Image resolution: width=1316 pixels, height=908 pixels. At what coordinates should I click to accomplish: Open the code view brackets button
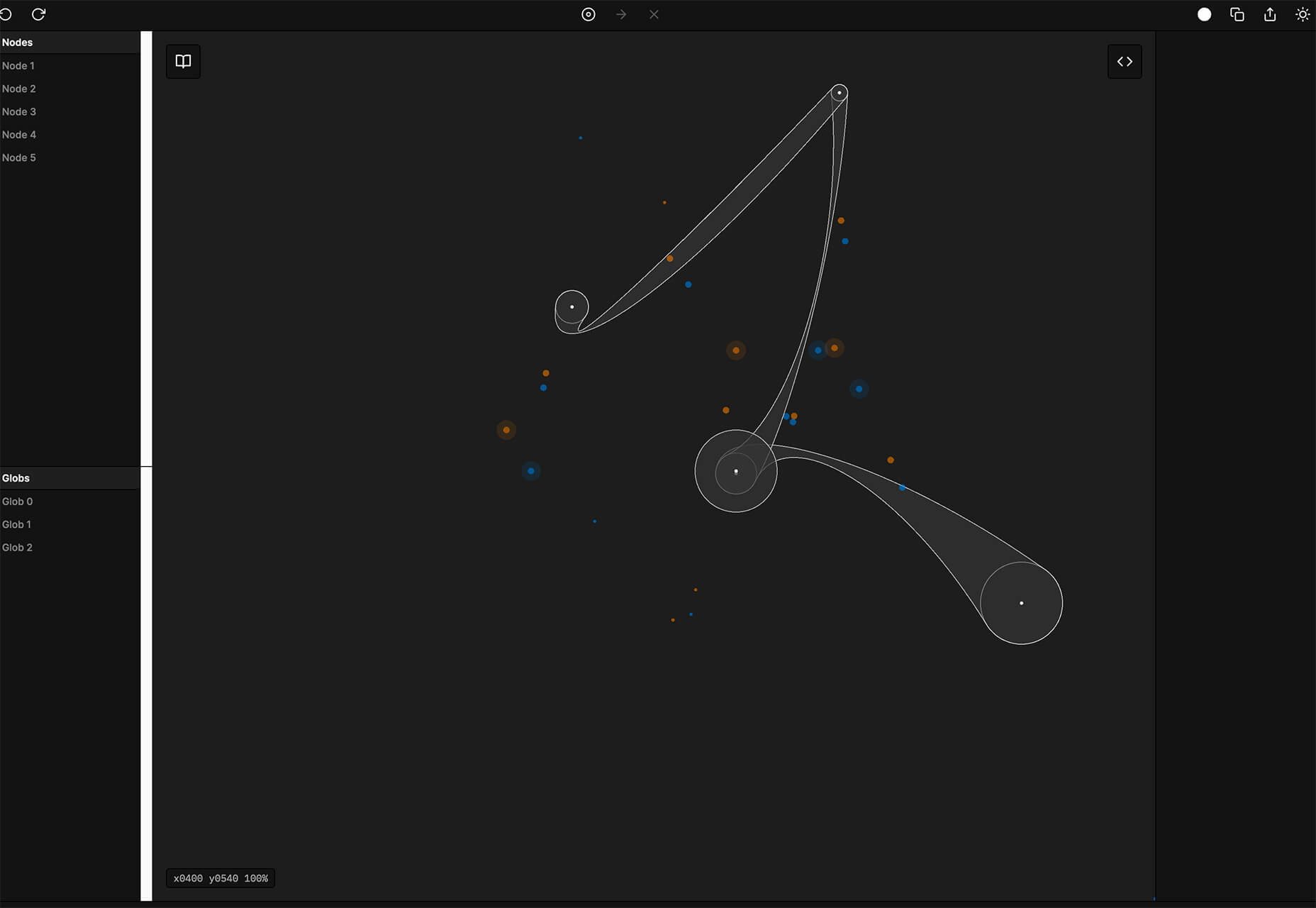pos(1125,62)
